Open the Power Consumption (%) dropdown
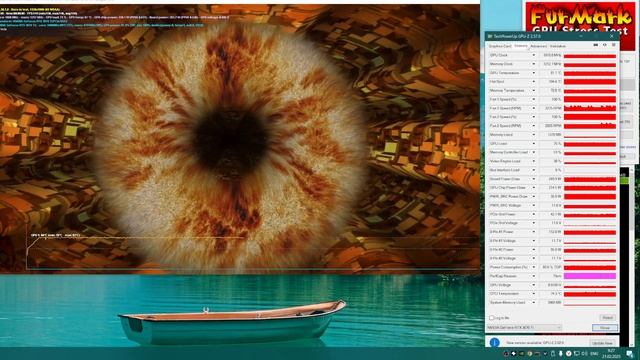Screen dimensions: 640x360 pos(533,267)
